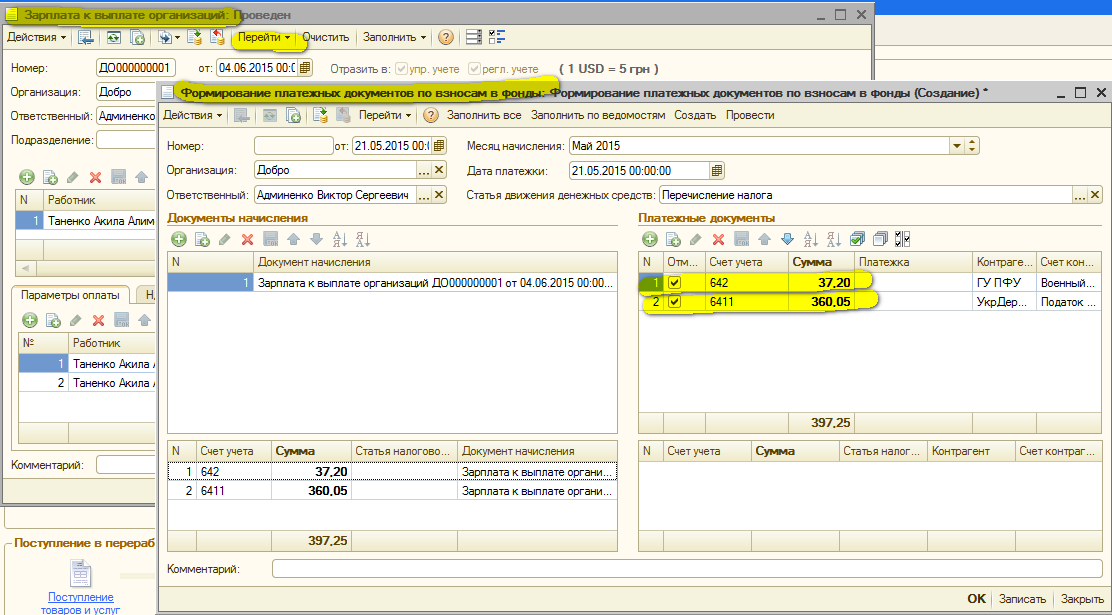This screenshot has width=1112, height=615.
Task: Click post document icon in Зарплата к выплате toolbar
Action: [x=194, y=37]
